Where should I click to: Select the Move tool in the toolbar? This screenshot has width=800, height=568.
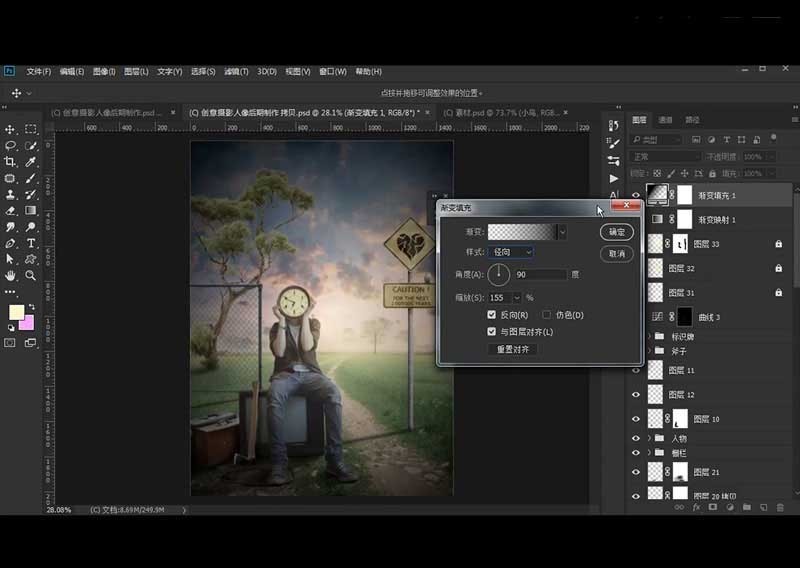(x=10, y=129)
